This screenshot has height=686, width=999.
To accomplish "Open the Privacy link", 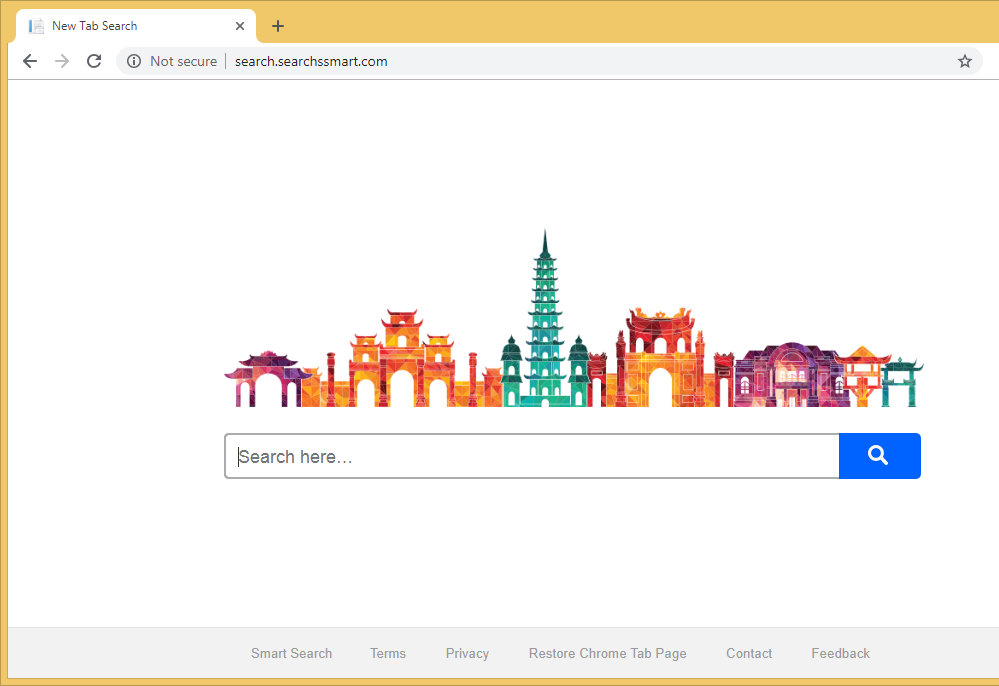I will tap(467, 653).
